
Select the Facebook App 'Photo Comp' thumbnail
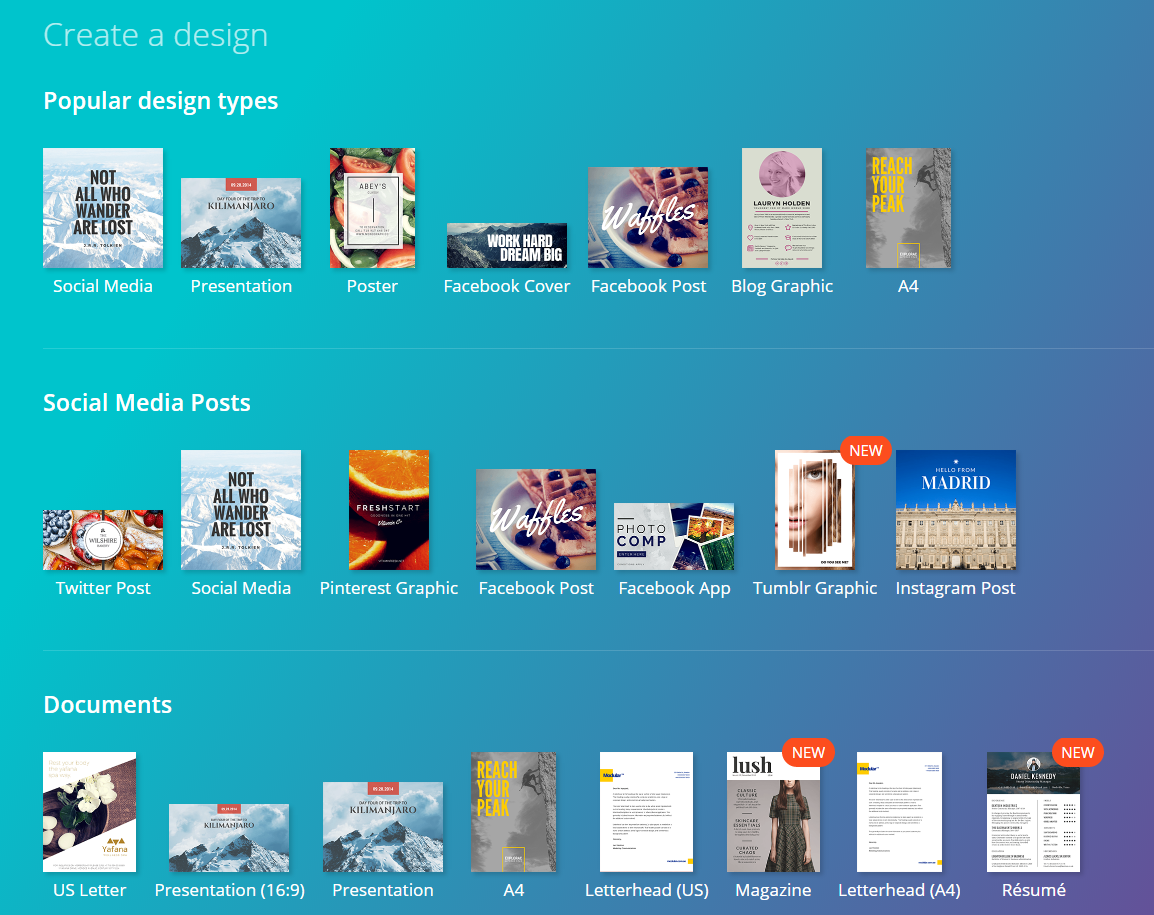click(673, 536)
